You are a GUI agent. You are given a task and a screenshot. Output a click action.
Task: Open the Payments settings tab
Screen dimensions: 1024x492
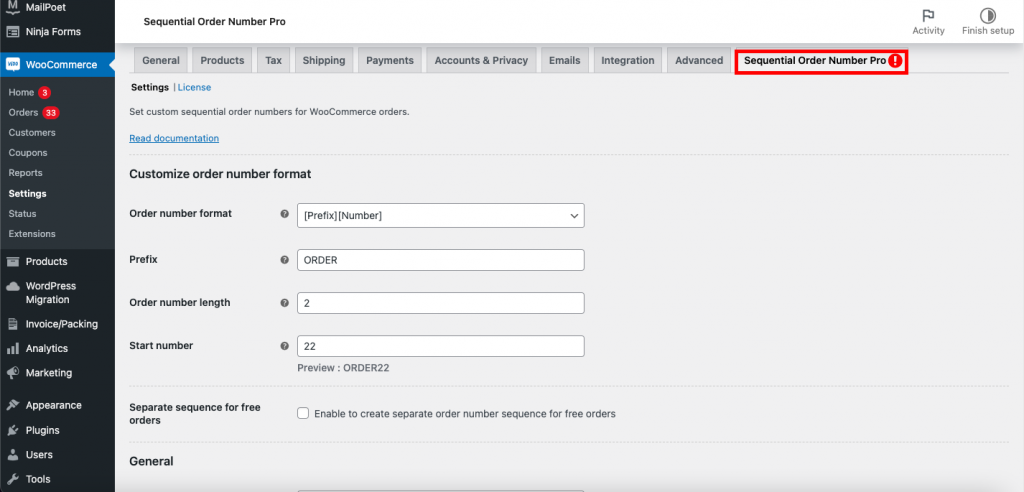[x=390, y=60]
